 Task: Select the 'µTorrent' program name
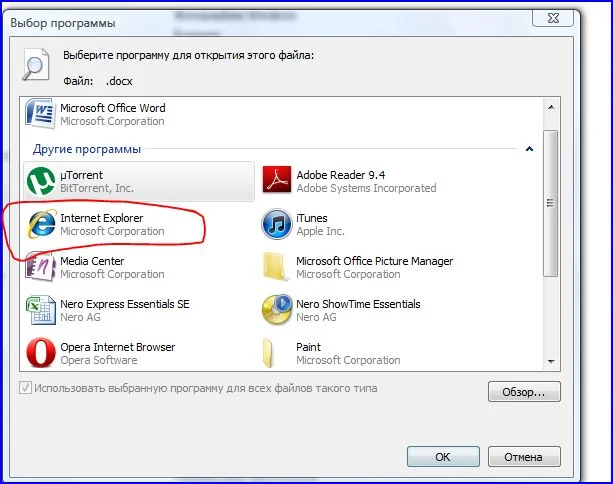pyautogui.click(x=81, y=175)
